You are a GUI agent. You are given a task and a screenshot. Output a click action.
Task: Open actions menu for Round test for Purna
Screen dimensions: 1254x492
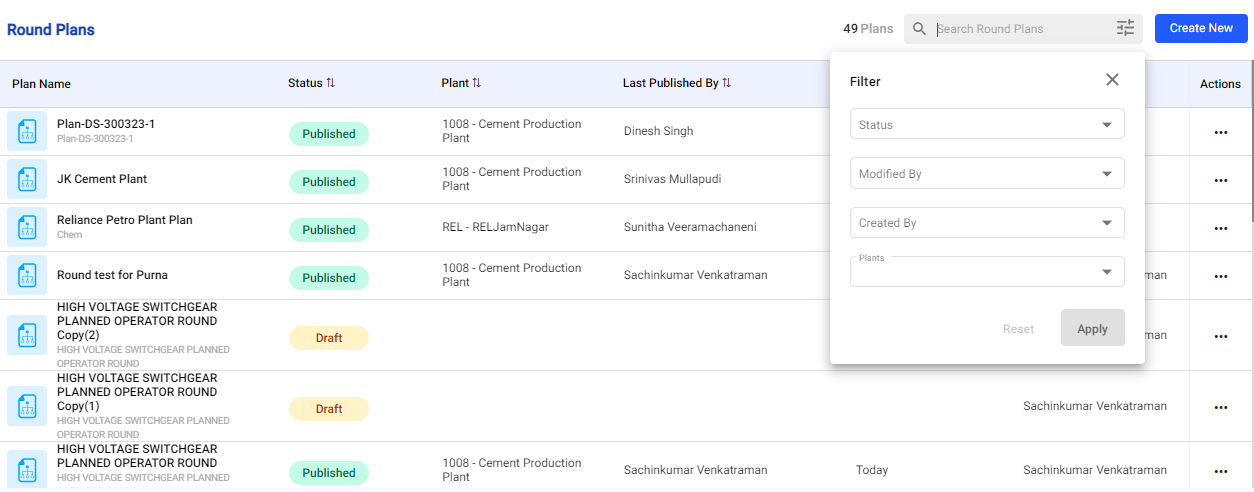pos(1220,277)
